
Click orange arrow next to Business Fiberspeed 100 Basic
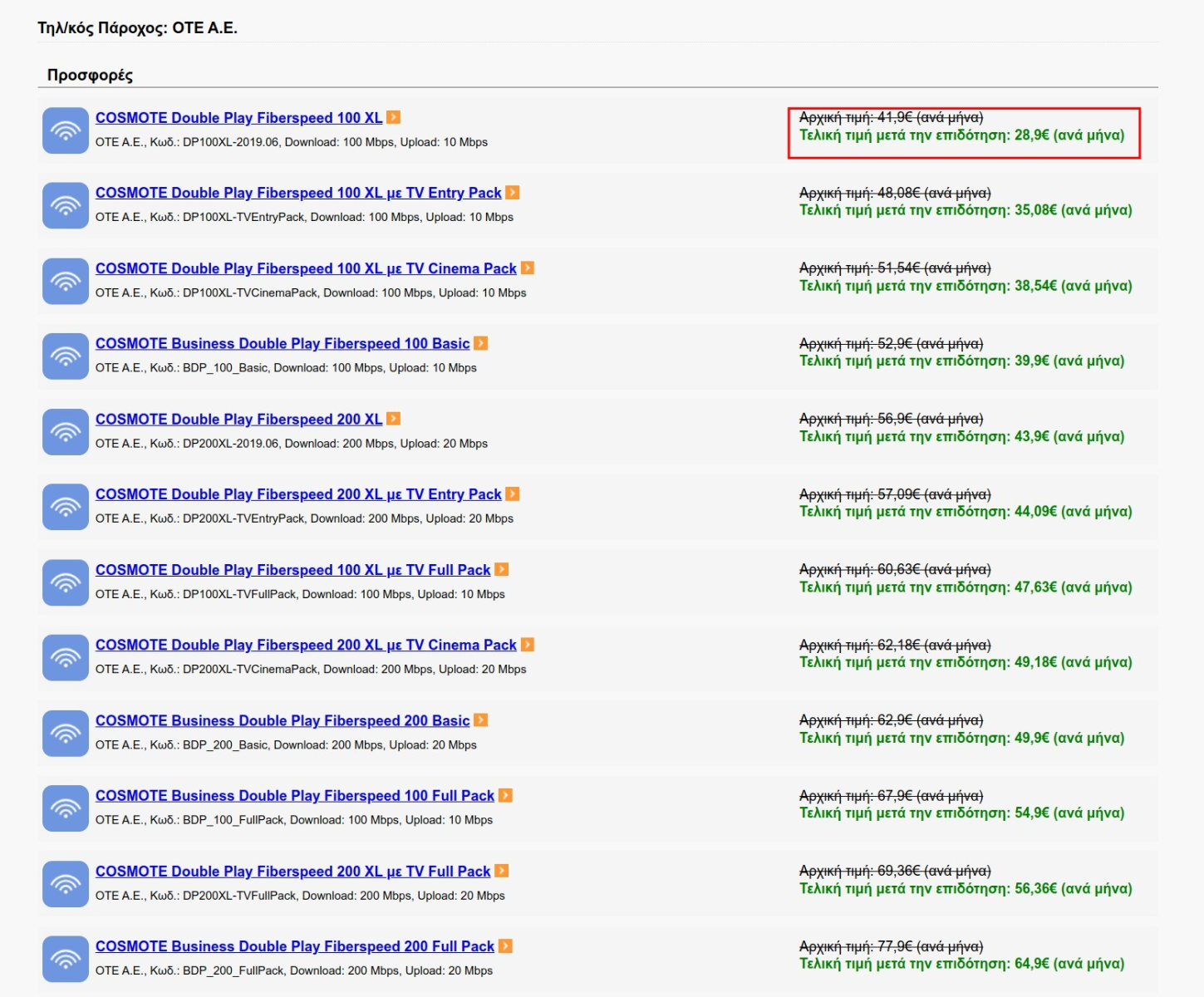click(481, 343)
